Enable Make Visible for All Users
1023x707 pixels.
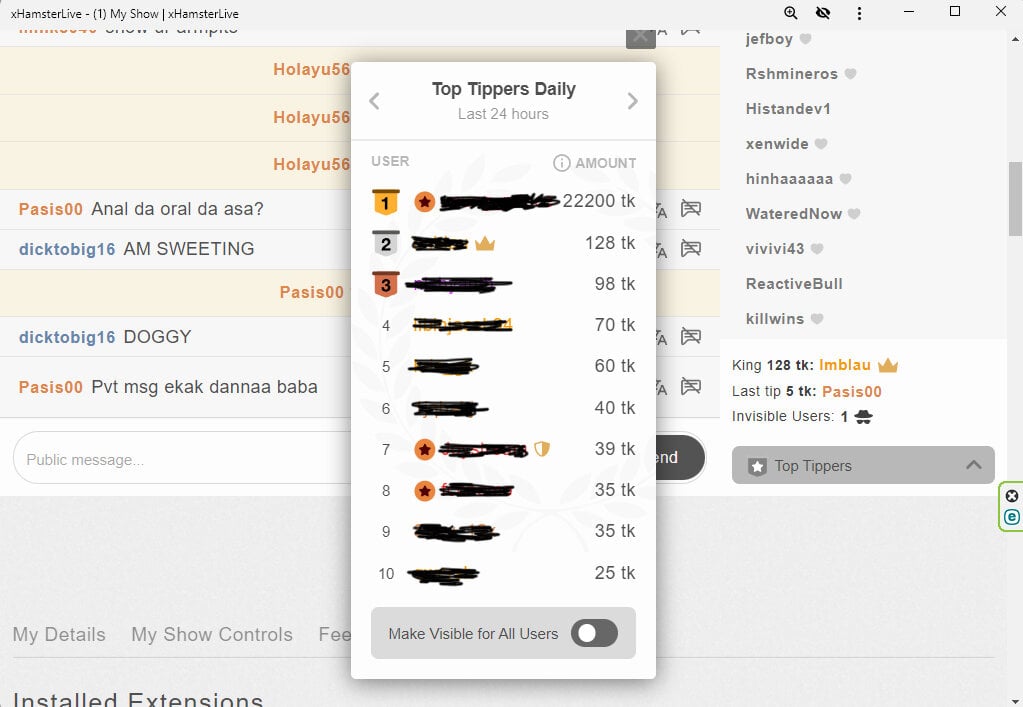[594, 633]
